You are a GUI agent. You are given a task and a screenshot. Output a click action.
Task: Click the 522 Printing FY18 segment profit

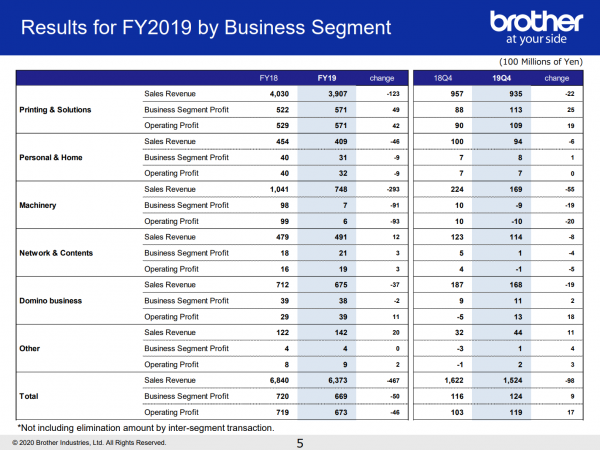tap(282, 110)
